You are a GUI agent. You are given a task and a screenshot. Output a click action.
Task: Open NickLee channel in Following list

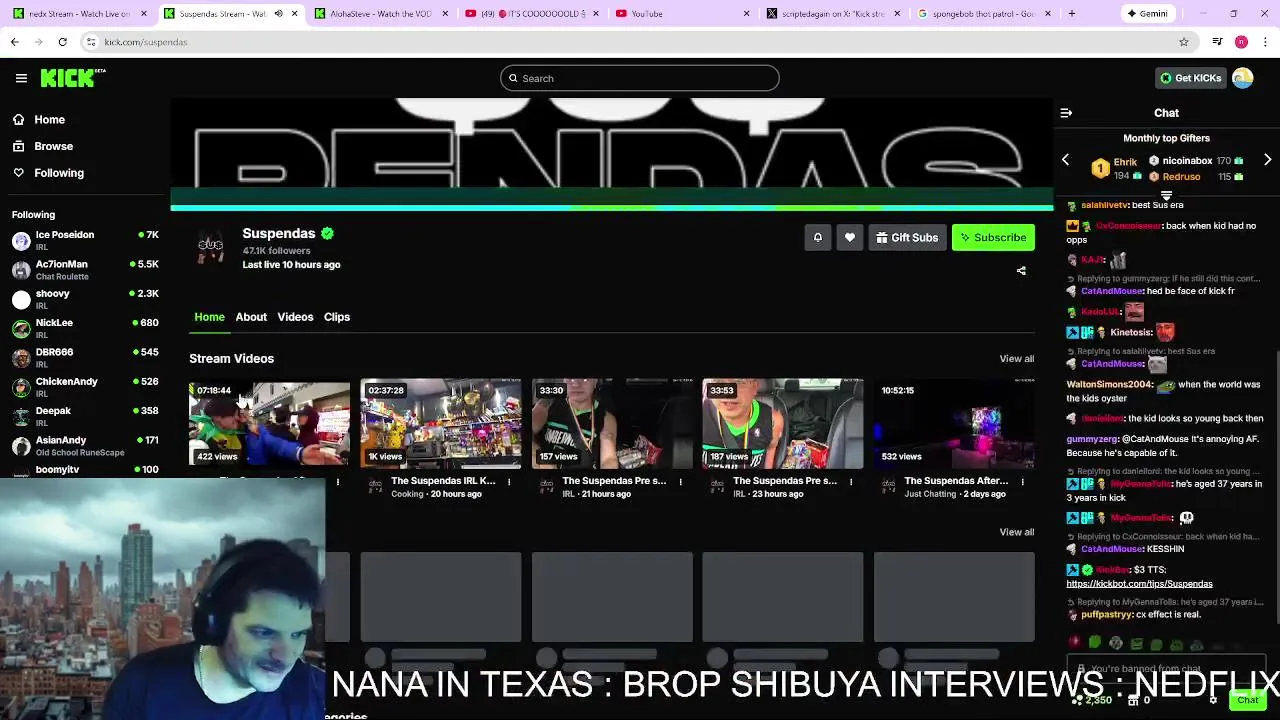pyautogui.click(x=85, y=328)
